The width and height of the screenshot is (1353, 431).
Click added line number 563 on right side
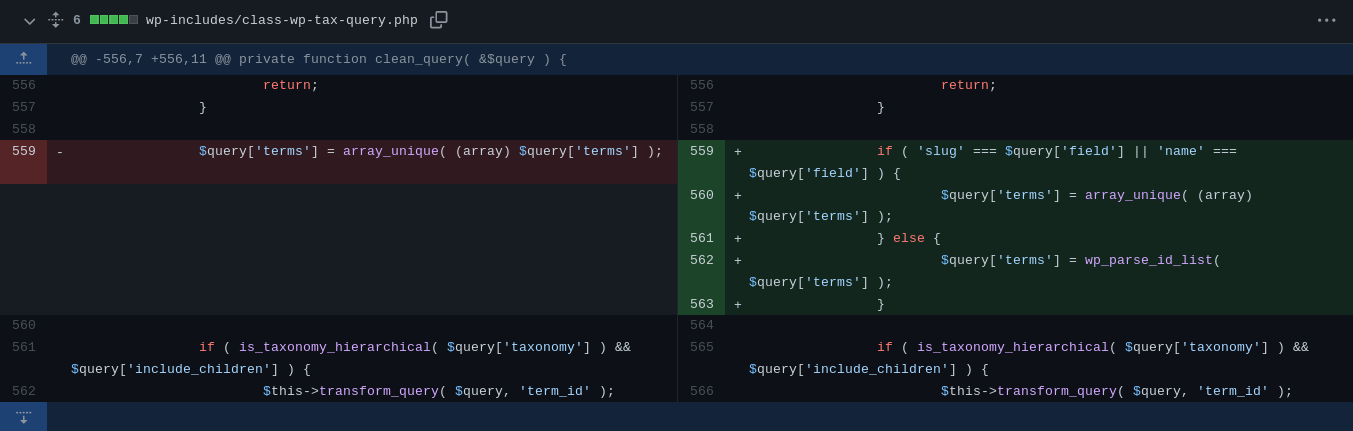[x=701, y=305]
